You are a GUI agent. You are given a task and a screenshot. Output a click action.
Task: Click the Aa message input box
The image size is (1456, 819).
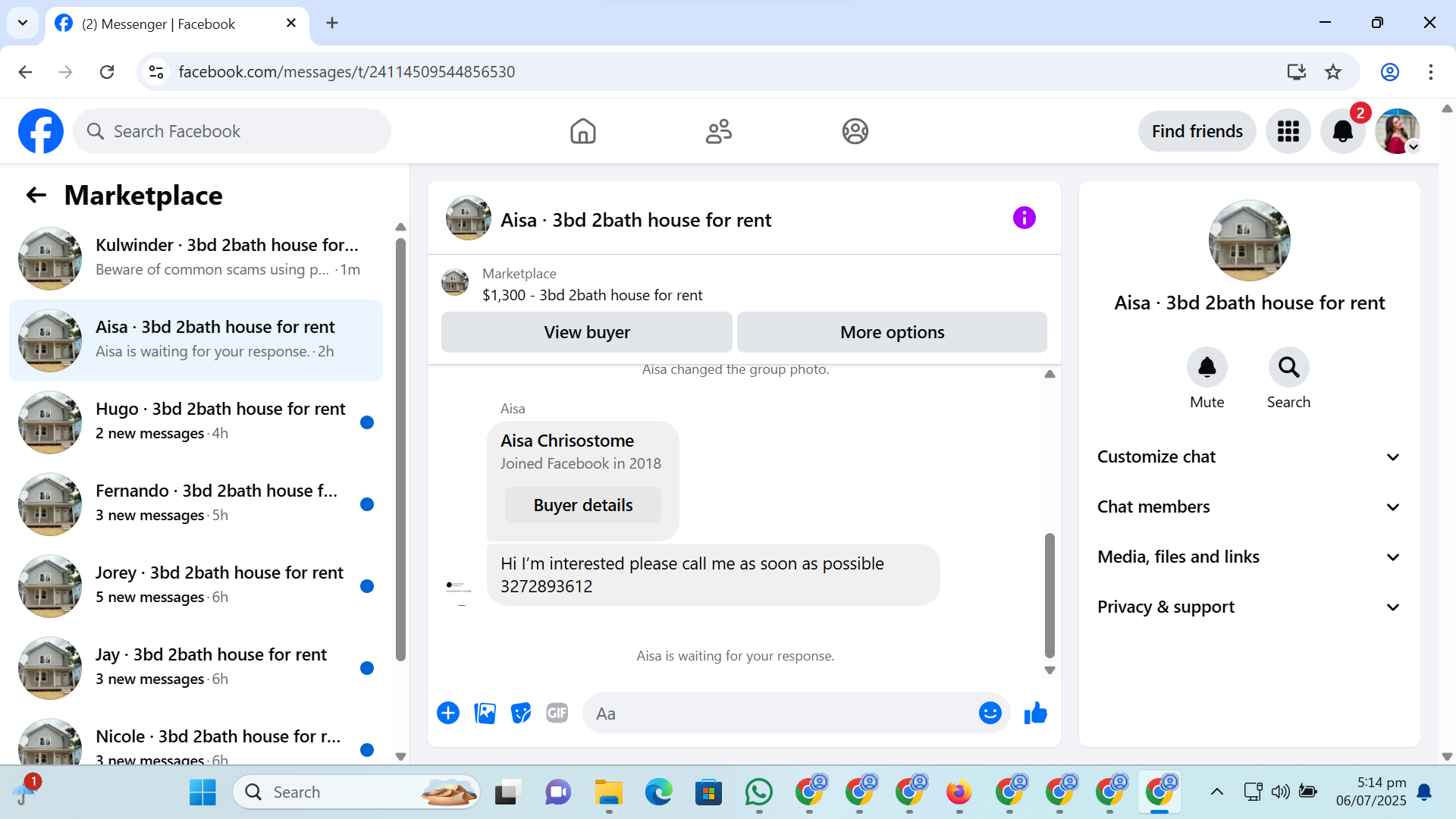click(x=780, y=713)
